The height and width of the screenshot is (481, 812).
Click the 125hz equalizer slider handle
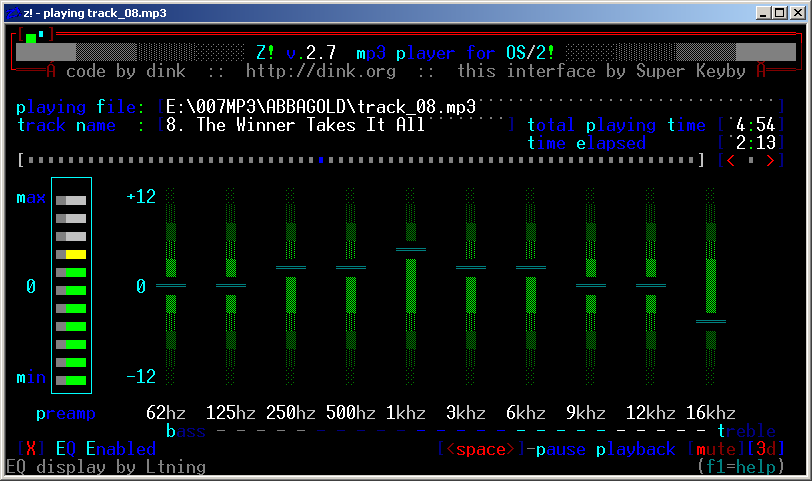[x=231, y=286]
